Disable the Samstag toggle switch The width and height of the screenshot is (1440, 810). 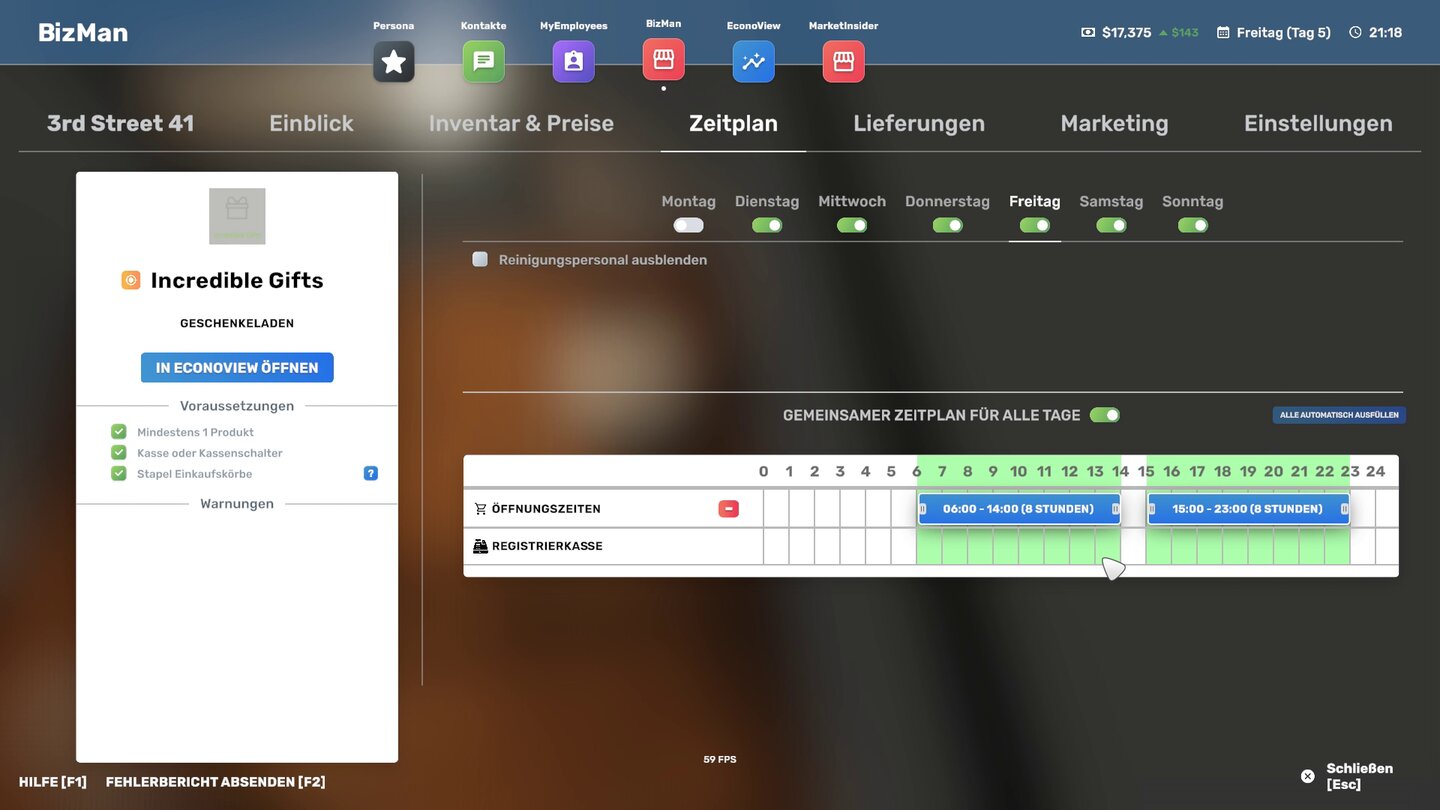point(1111,225)
